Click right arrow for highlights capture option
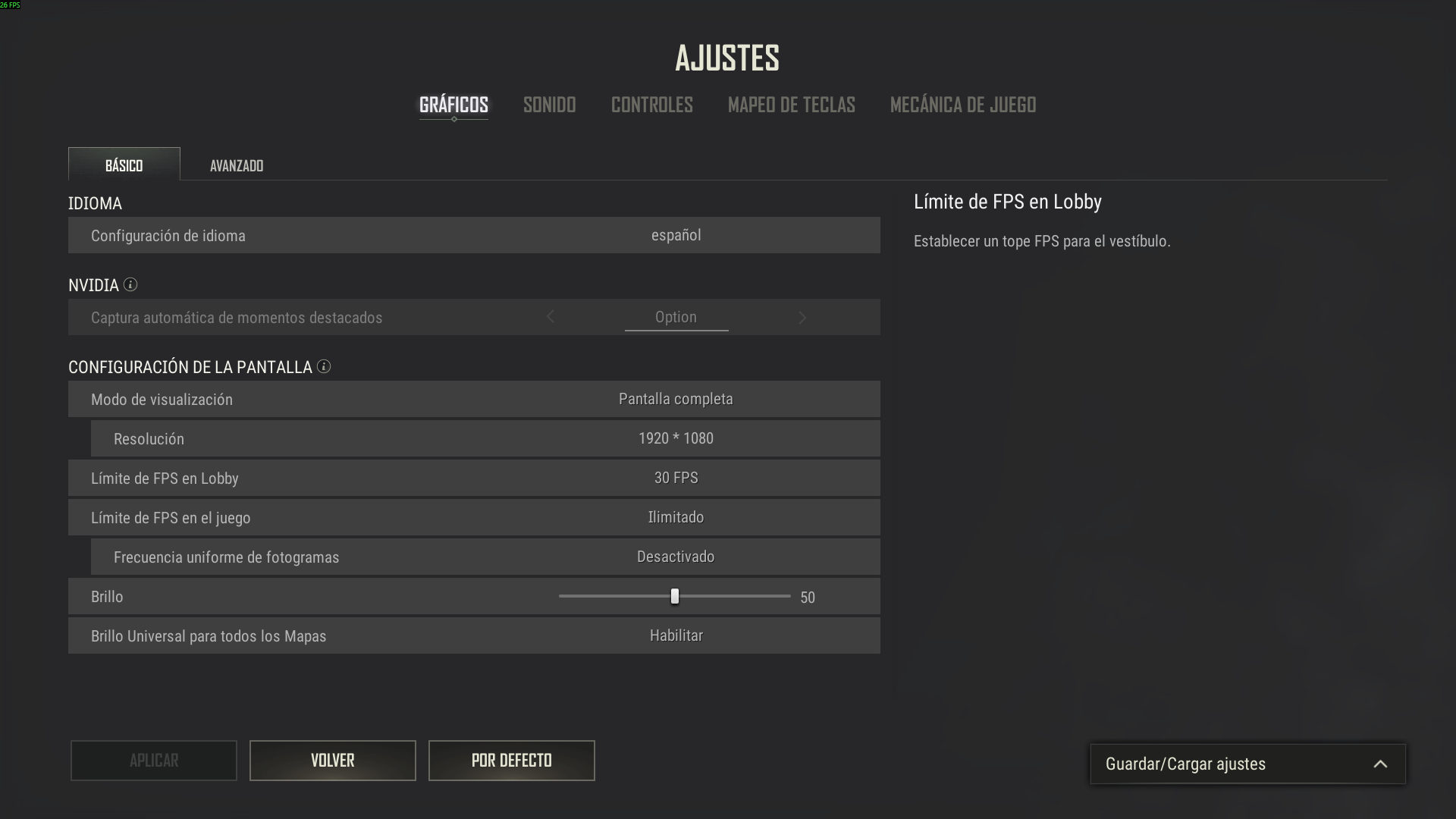The height and width of the screenshot is (819, 1456). click(x=802, y=317)
